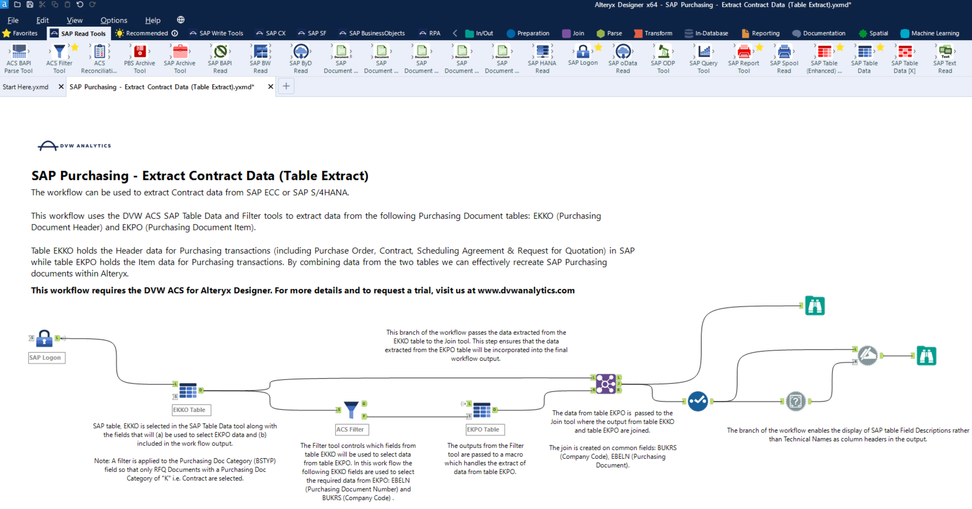This screenshot has width=972, height=509.
Task: Select the ACS Filter node on canvas
Action: (x=351, y=409)
